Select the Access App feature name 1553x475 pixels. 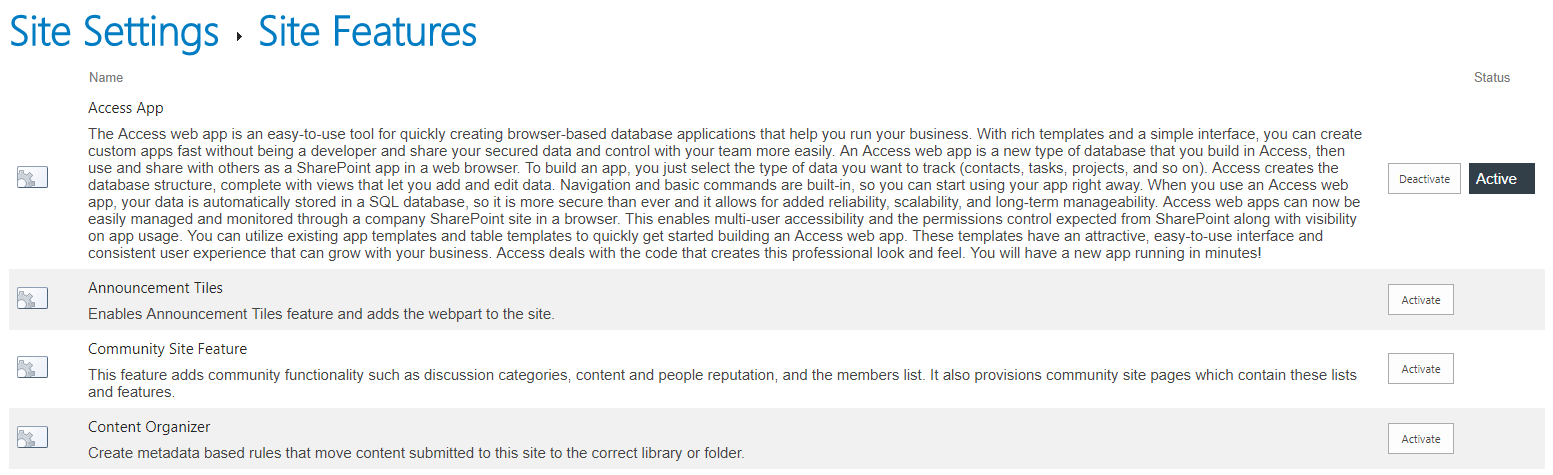(x=126, y=108)
